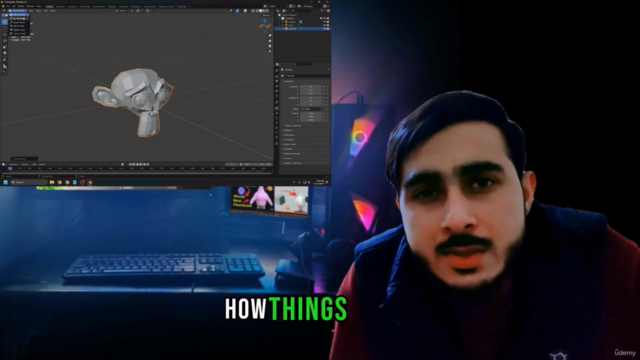
Task: Open the Object Mode dropdown in header
Action: [x=18, y=11]
